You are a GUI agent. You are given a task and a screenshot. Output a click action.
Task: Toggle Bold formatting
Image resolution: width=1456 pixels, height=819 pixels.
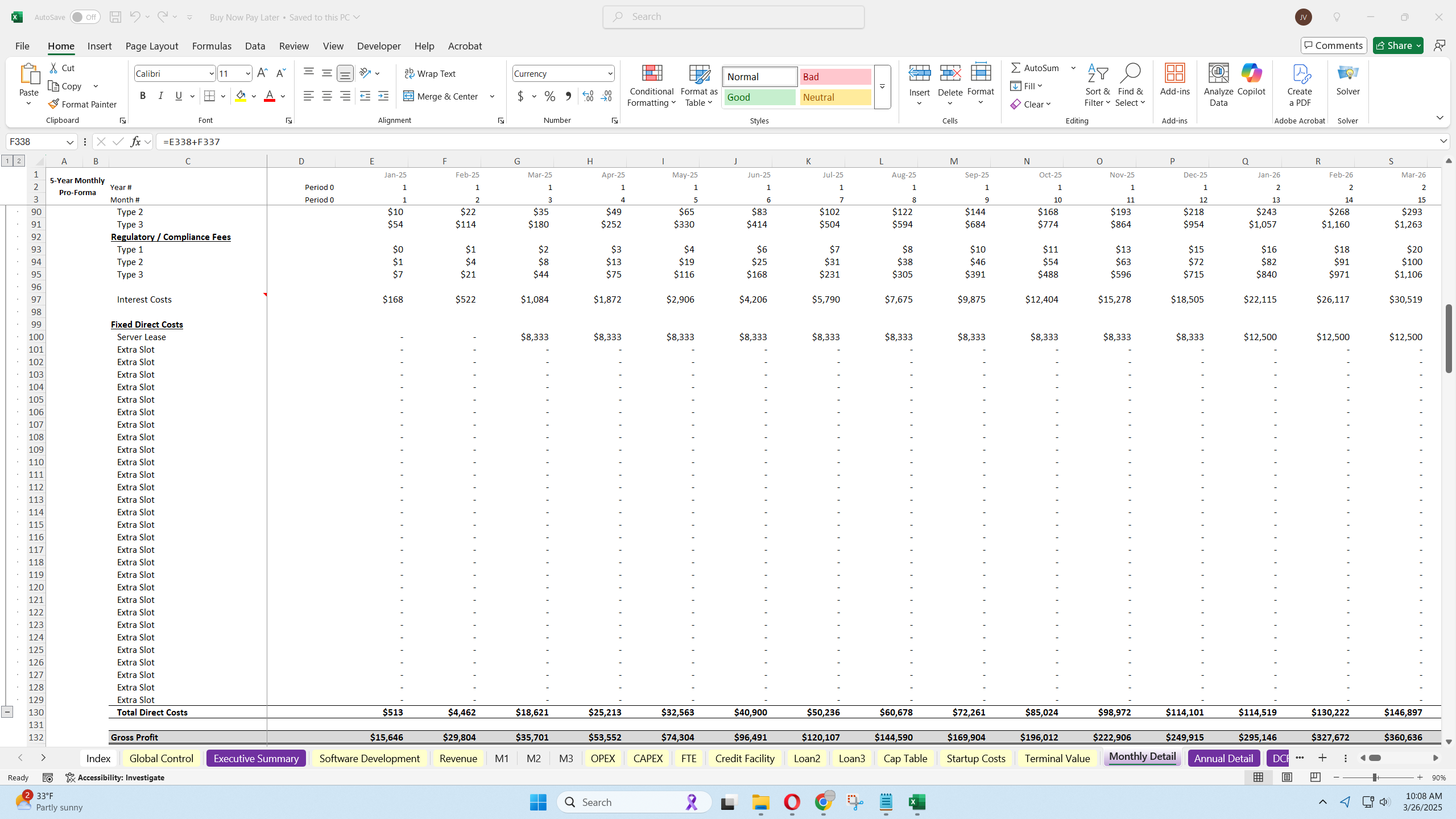[142, 96]
